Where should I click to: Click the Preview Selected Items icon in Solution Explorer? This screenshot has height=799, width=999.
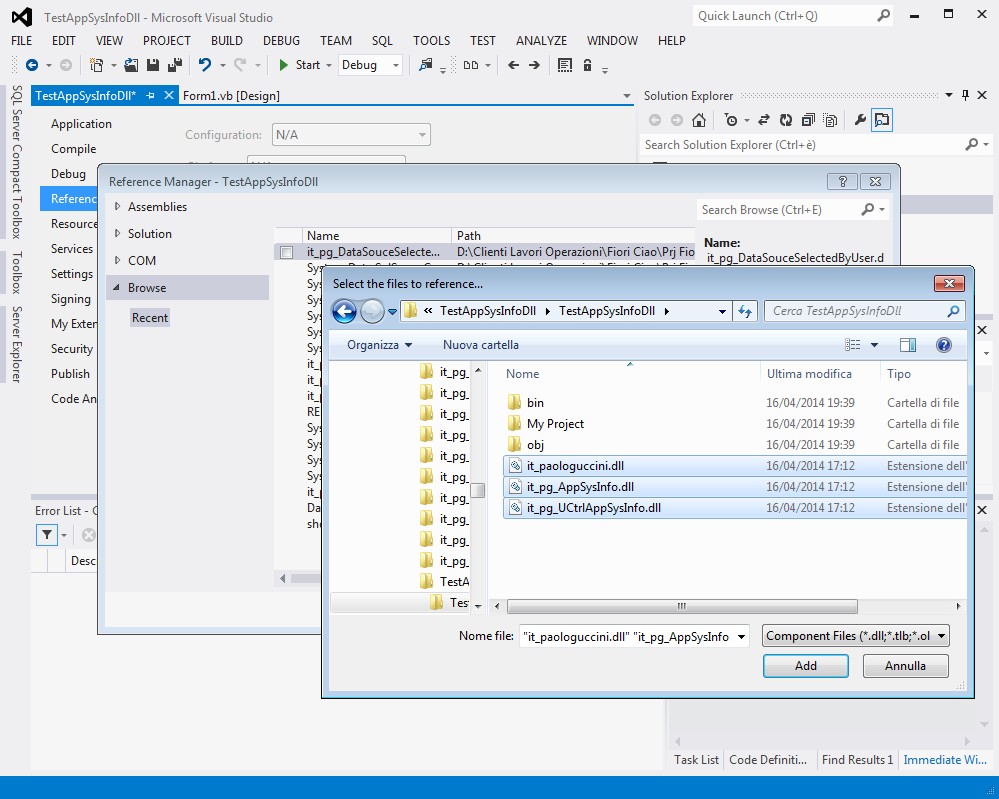882,120
